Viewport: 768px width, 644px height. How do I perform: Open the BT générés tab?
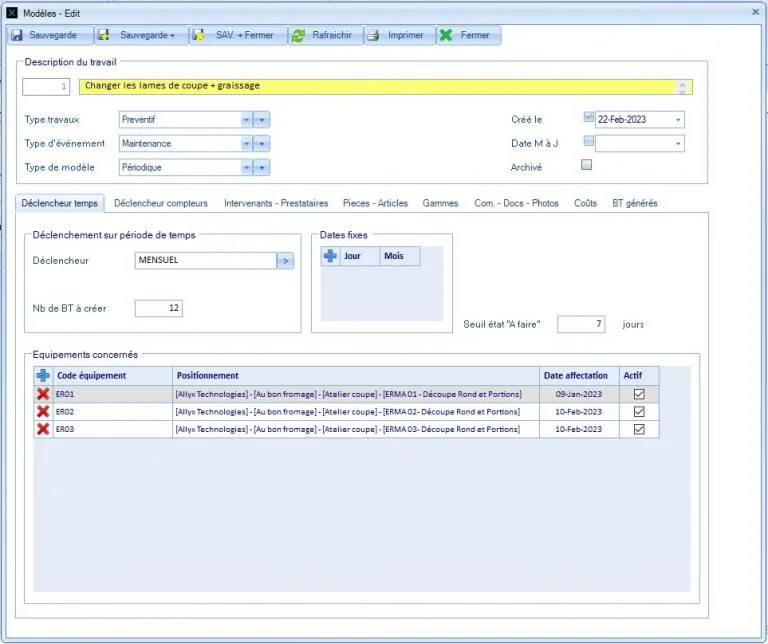tap(635, 203)
